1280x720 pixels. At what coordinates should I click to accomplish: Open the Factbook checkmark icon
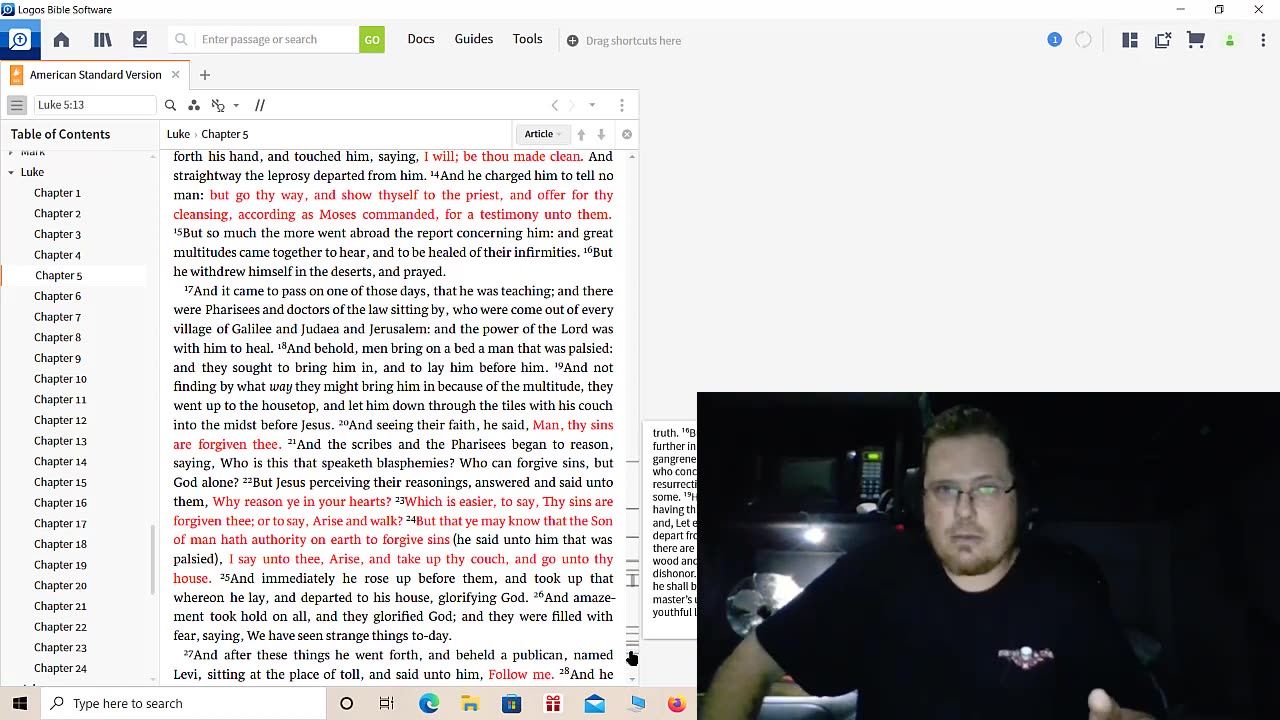coord(140,40)
